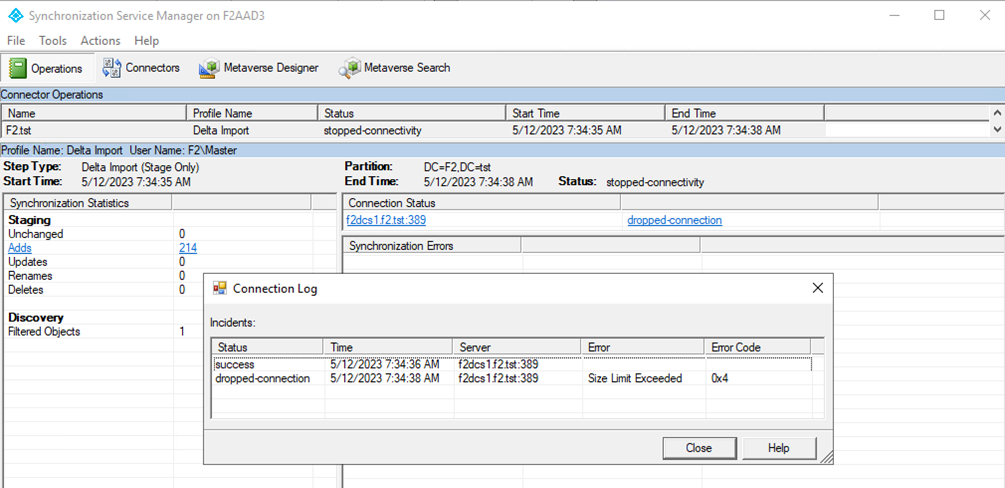
Task: Click Time column header in Connection Log
Action: pyautogui.click(x=388, y=347)
